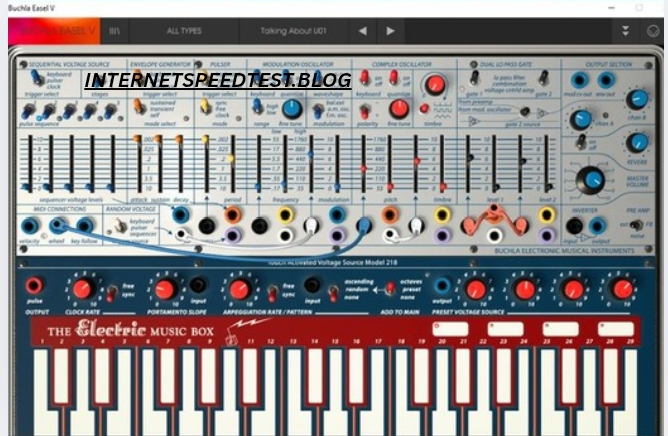Toggle the reverb on/off switch
The height and width of the screenshot is (436, 668).
coord(581,141)
